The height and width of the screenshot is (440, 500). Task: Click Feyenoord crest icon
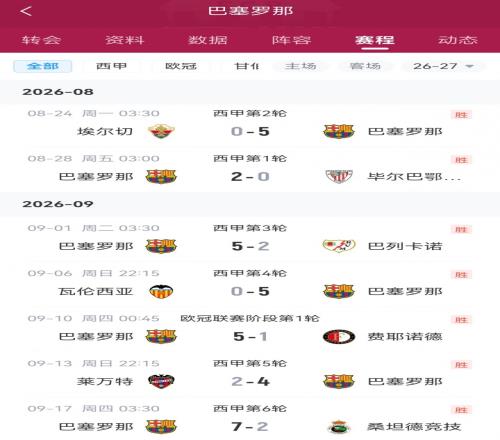tap(339, 337)
